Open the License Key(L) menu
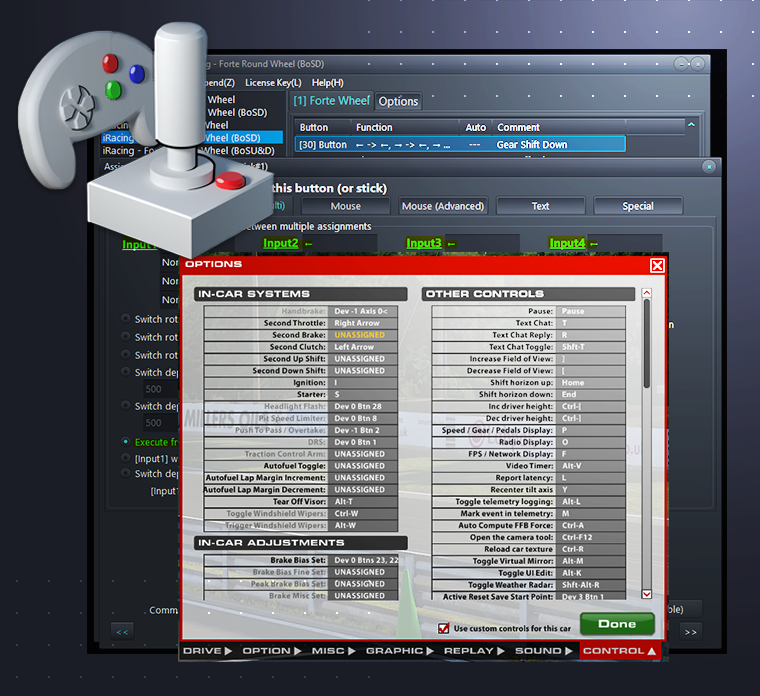760x696 pixels. pos(273,83)
